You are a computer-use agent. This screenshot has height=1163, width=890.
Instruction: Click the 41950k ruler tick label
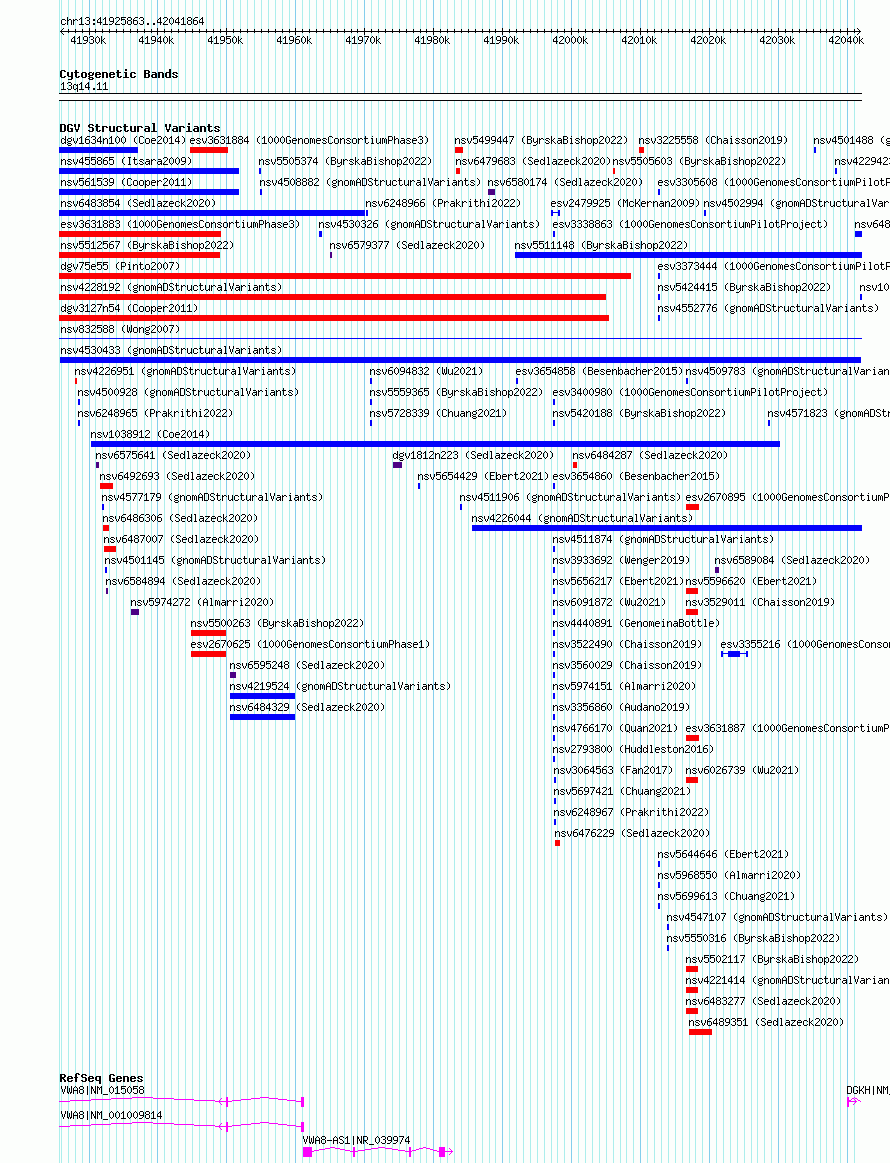click(225, 40)
